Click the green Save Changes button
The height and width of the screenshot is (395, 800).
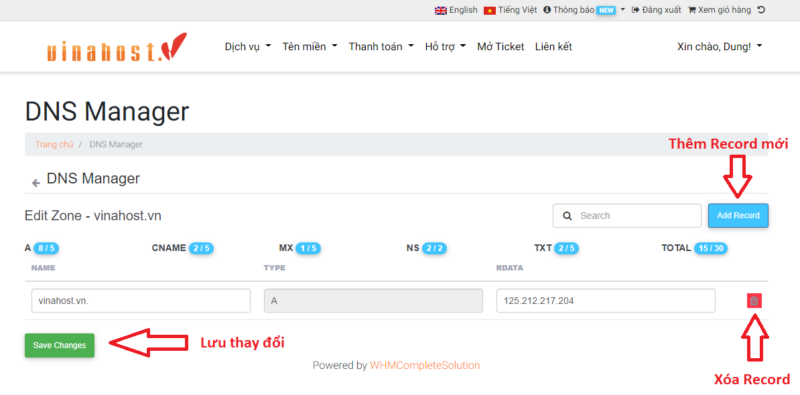[x=59, y=345]
